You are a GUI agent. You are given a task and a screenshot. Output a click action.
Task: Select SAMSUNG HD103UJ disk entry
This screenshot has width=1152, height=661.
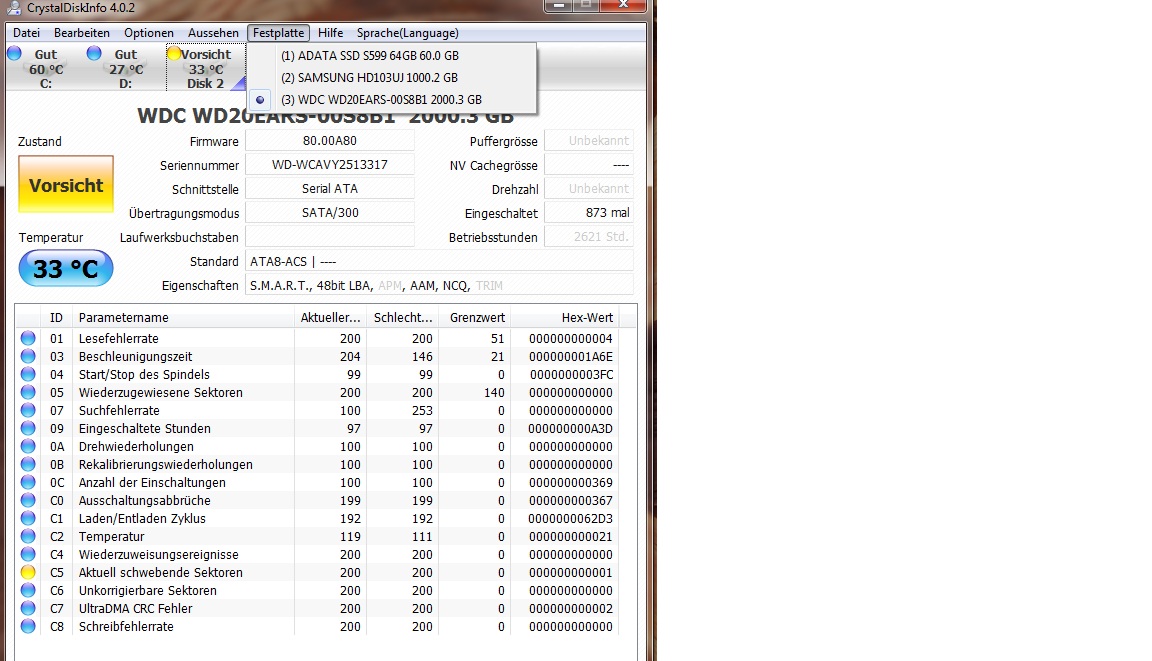(392, 78)
